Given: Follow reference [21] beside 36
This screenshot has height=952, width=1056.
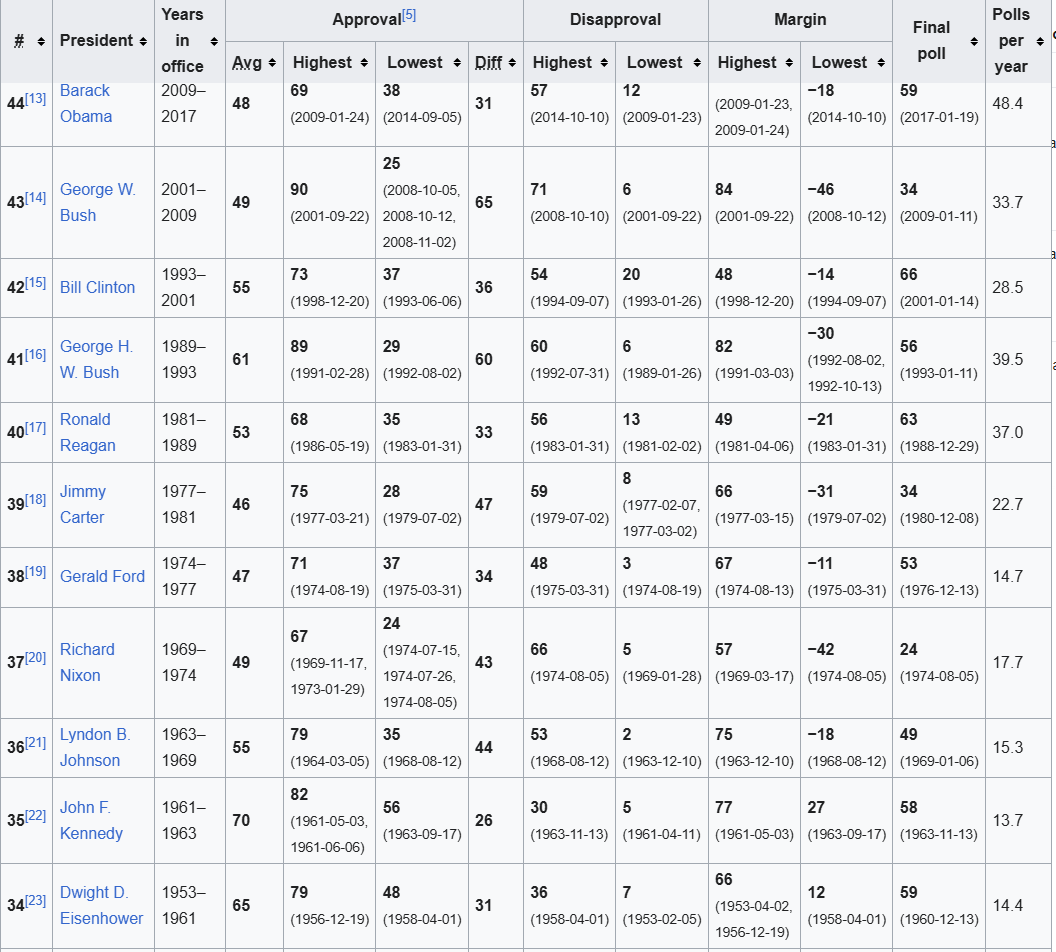Looking at the screenshot, I should [x=36, y=742].
